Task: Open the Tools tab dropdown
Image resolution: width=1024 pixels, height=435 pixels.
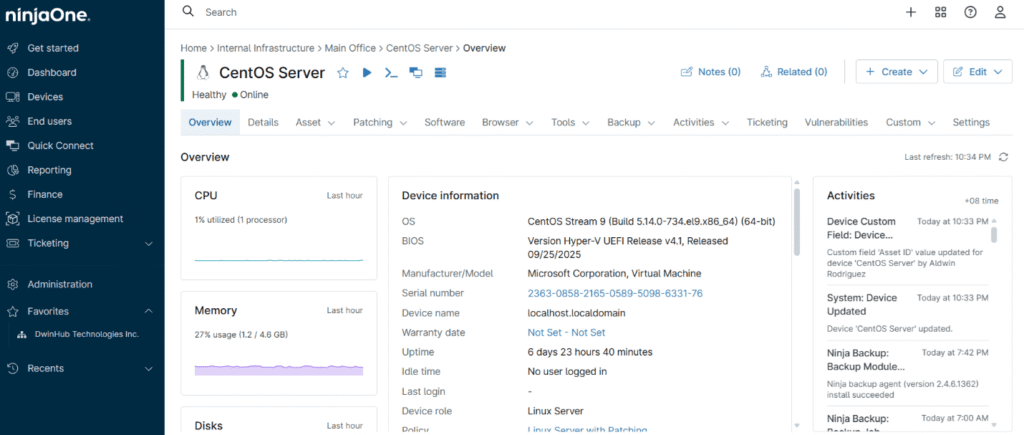Action: point(570,122)
